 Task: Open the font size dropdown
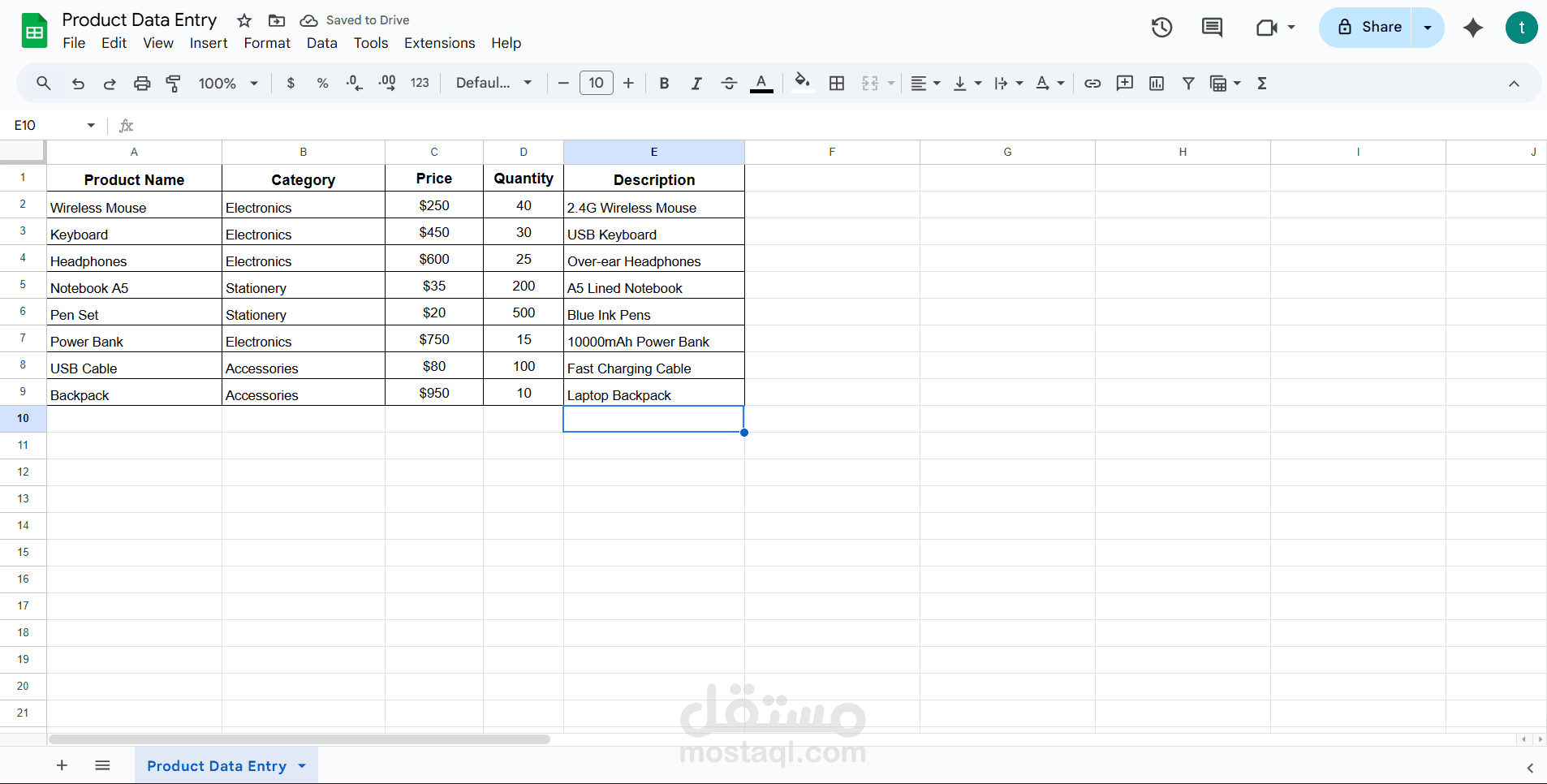coord(597,83)
